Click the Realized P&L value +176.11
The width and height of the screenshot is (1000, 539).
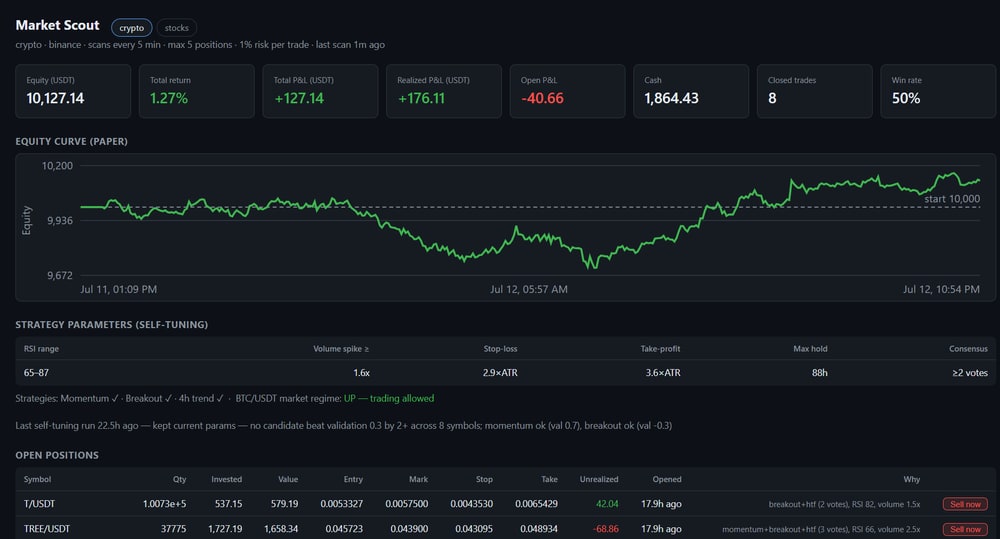pos(421,98)
